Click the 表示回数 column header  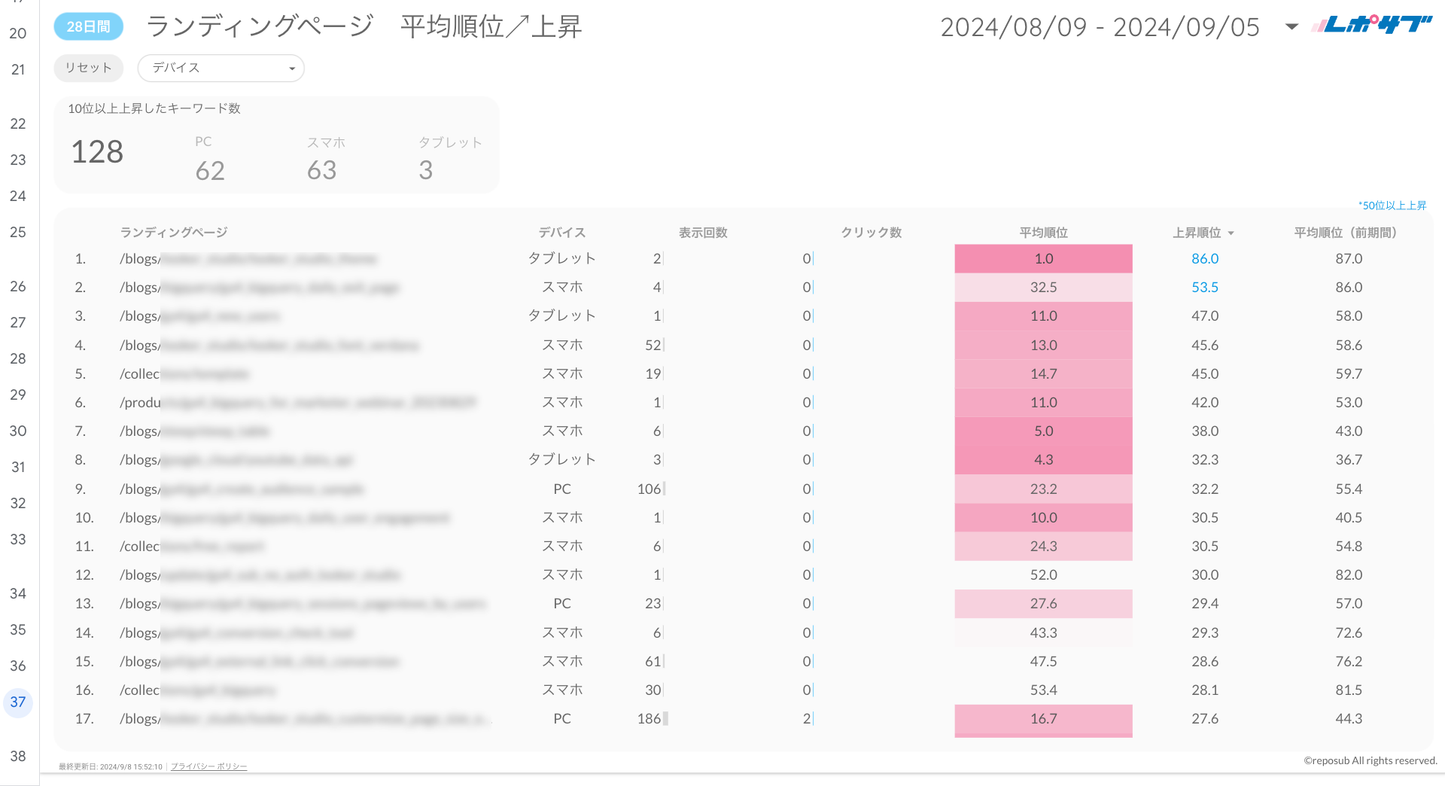point(703,232)
